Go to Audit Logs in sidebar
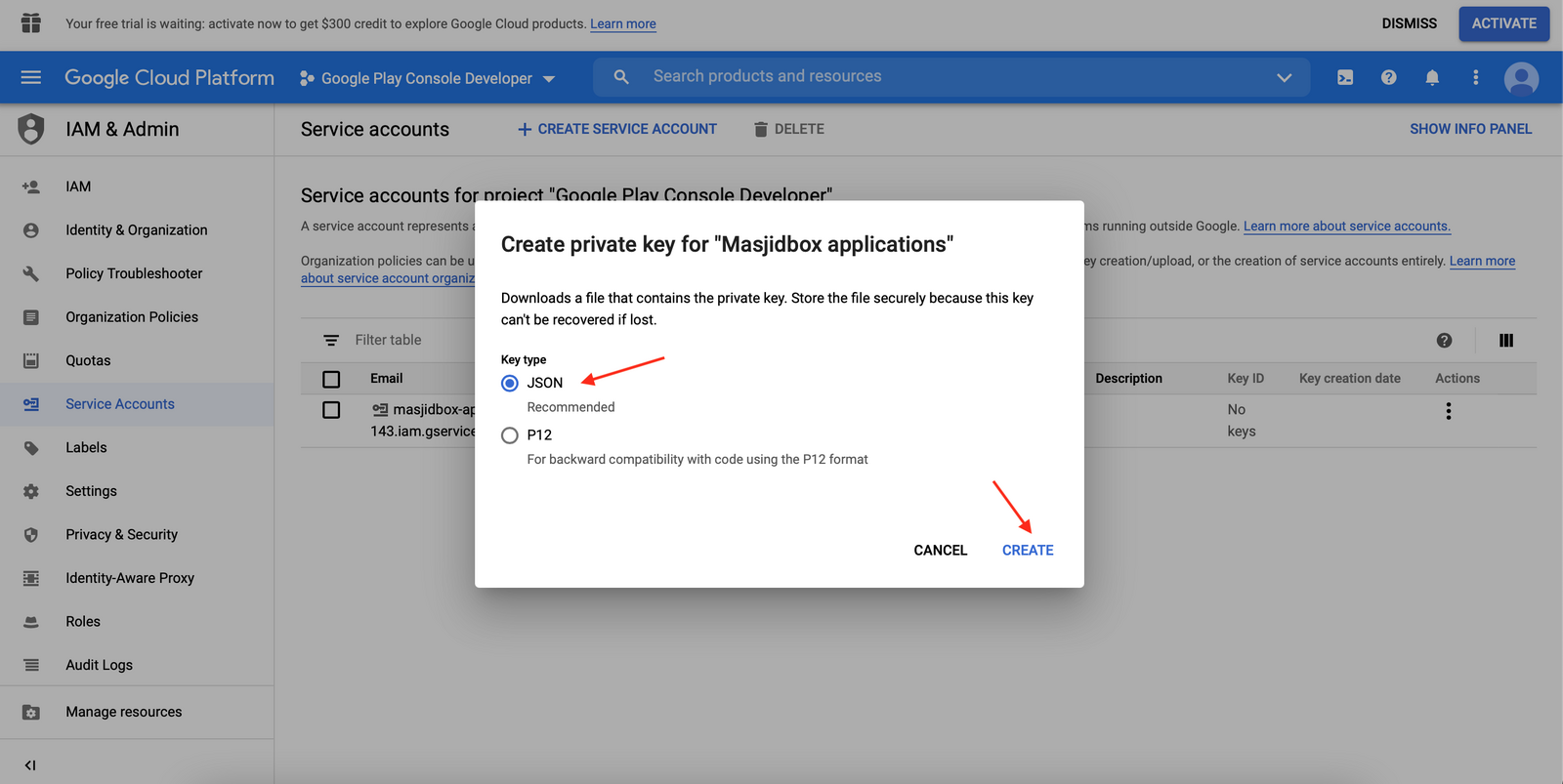This screenshot has height=784, width=1563. coord(99,665)
